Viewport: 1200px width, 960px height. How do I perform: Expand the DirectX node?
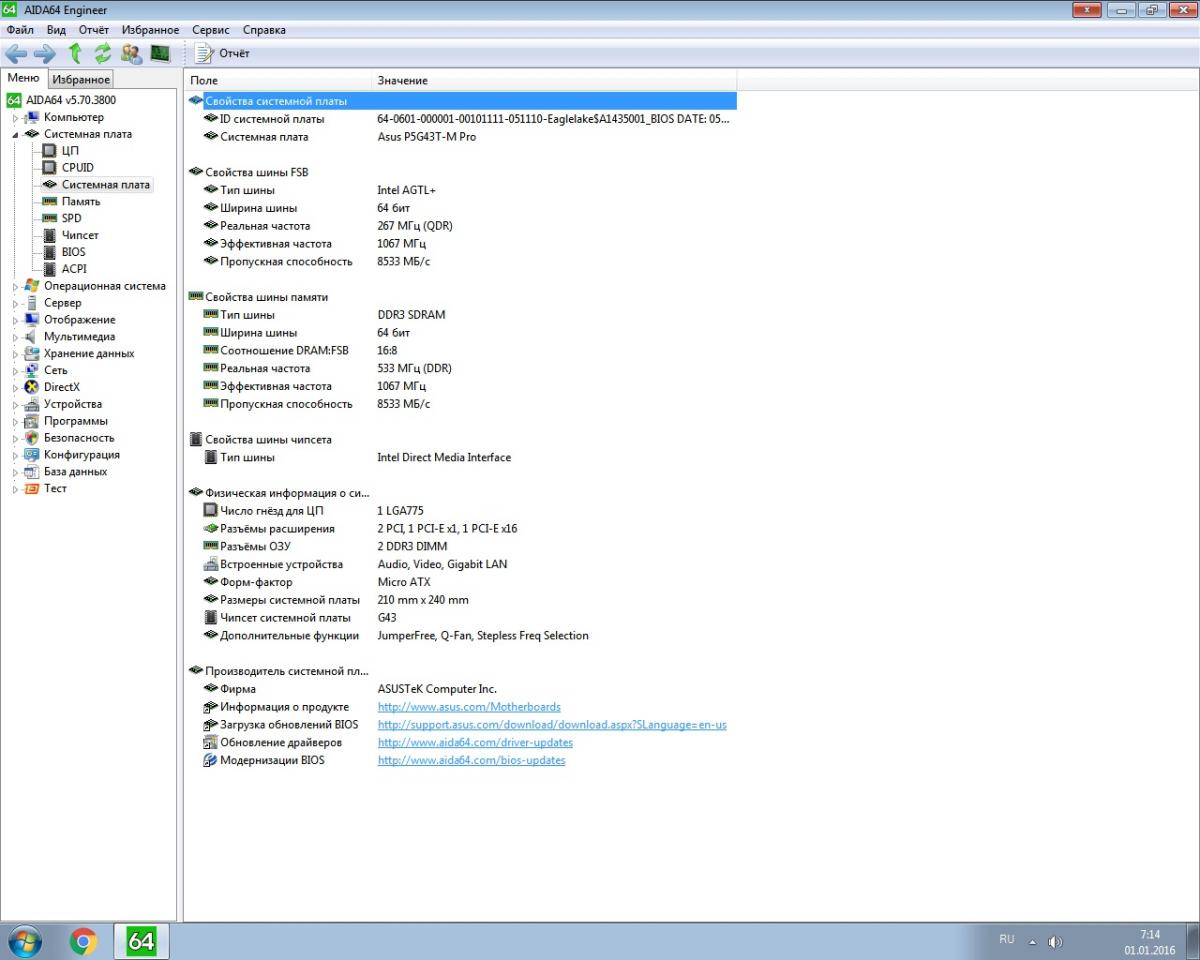click(x=15, y=388)
